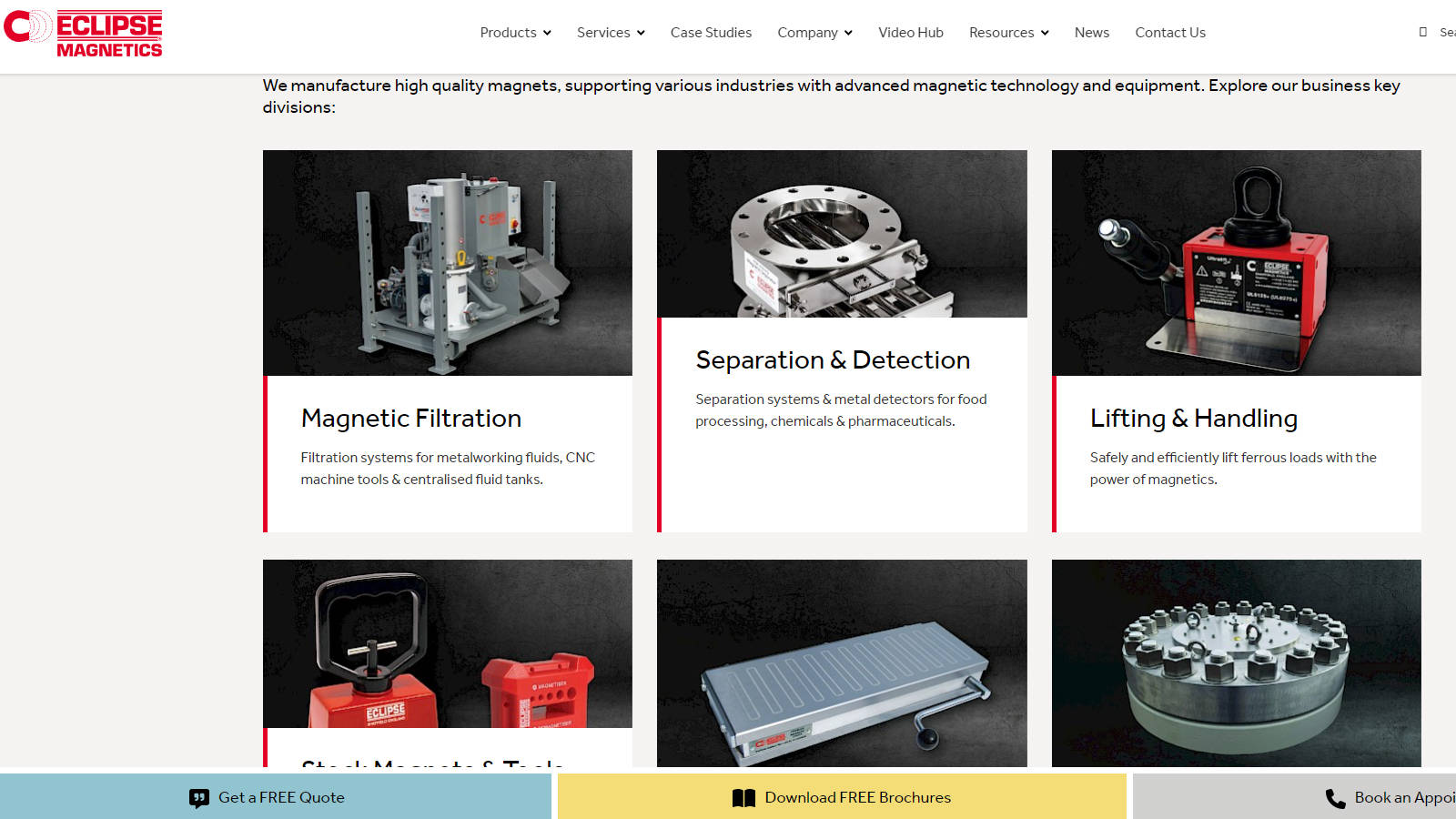Select Contact Us in navigation
The height and width of the screenshot is (819, 1456).
(x=1170, y=33)
